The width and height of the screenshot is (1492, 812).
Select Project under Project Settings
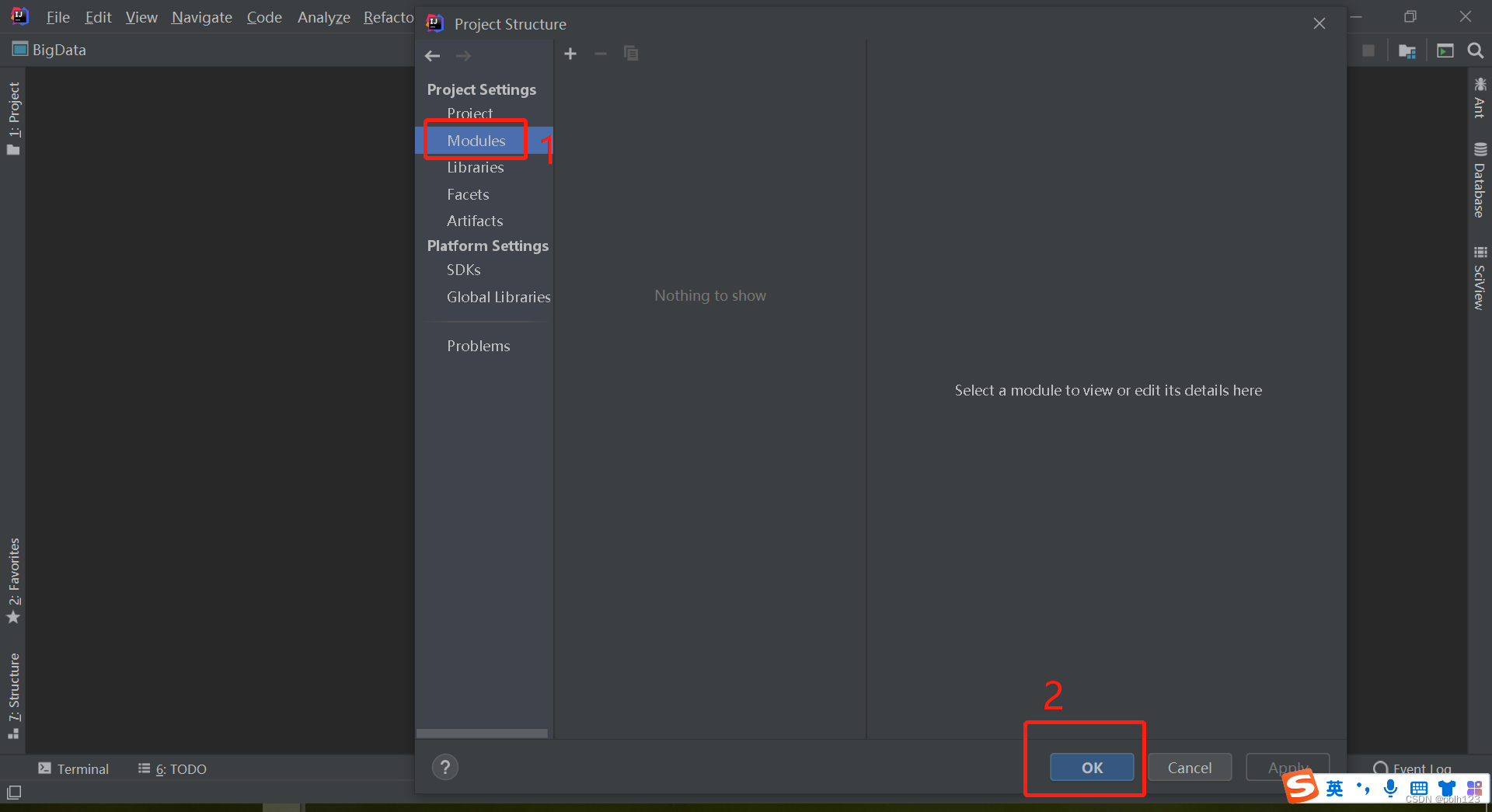(469, 113)
